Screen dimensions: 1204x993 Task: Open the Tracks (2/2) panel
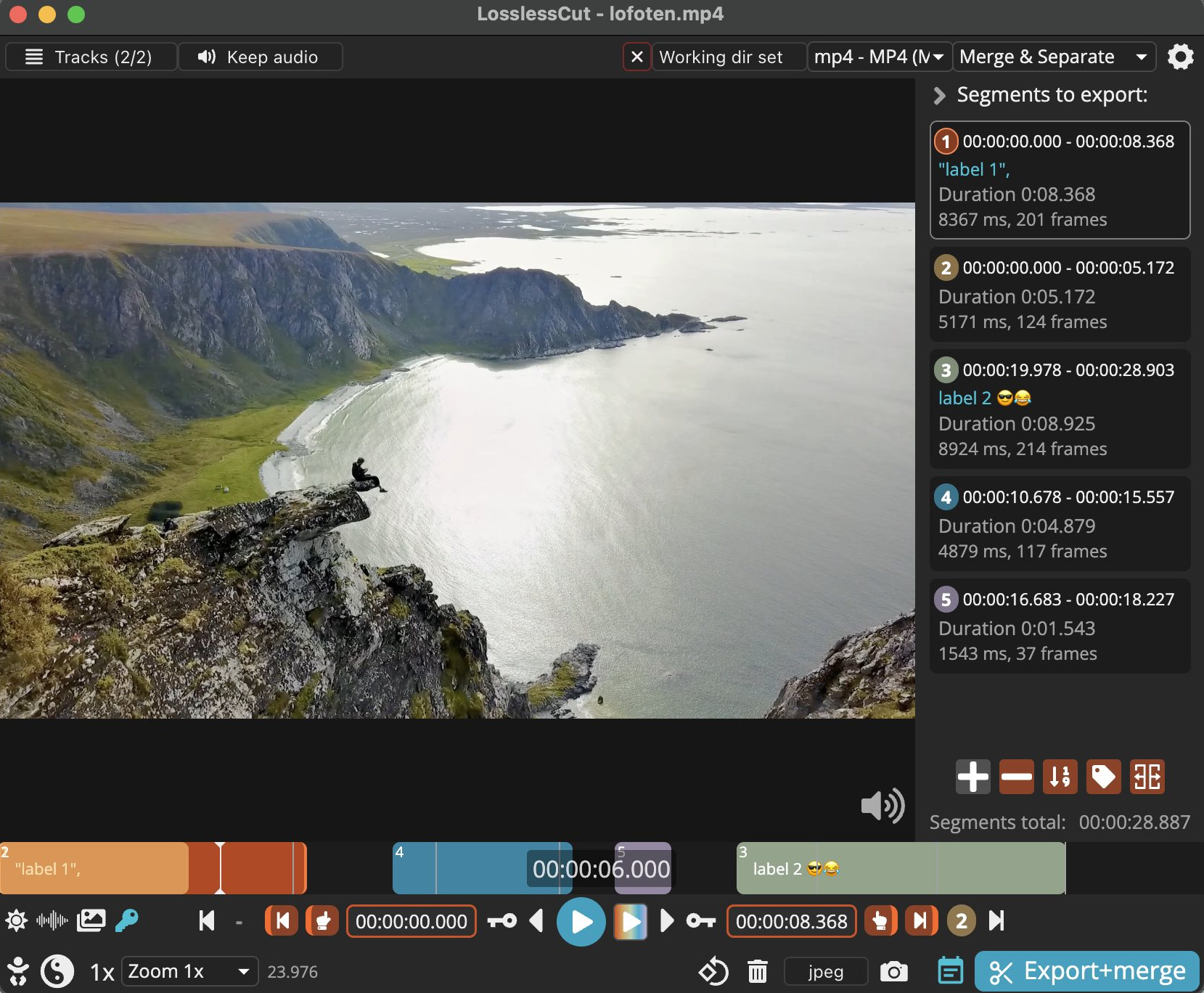click(91, 57)
